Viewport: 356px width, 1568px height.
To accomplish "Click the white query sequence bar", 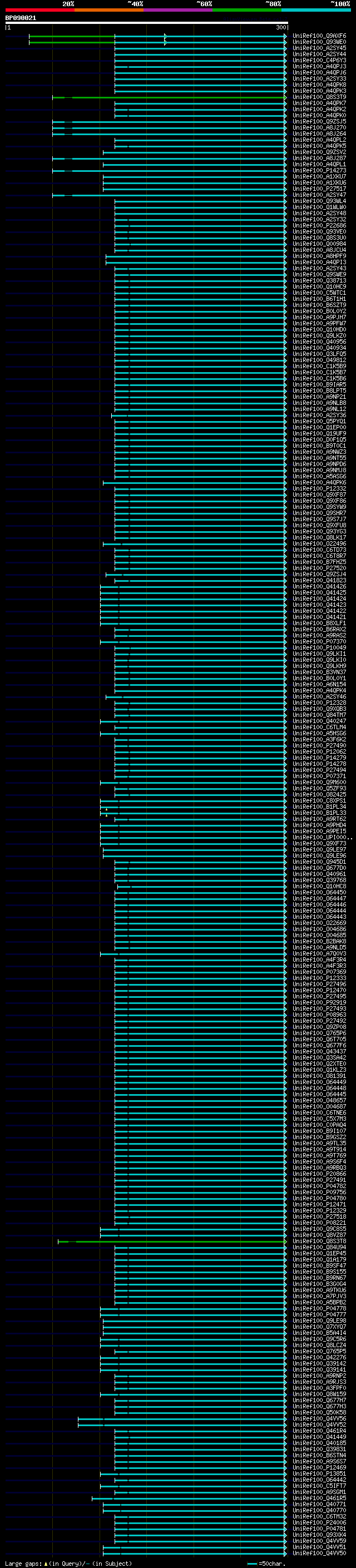I will point(147,23).
